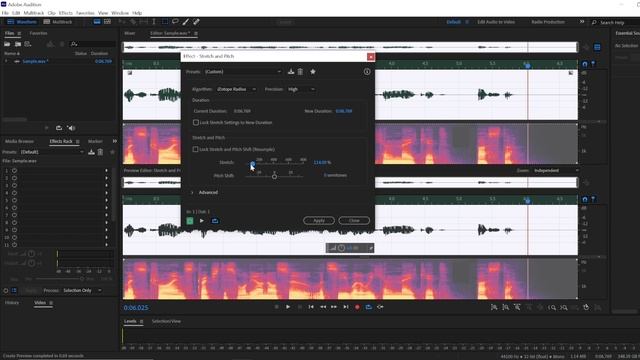Screen dimensions: 640x360
Task: Select the Spot Healing Brush tool
Action: tap(196, 22)
